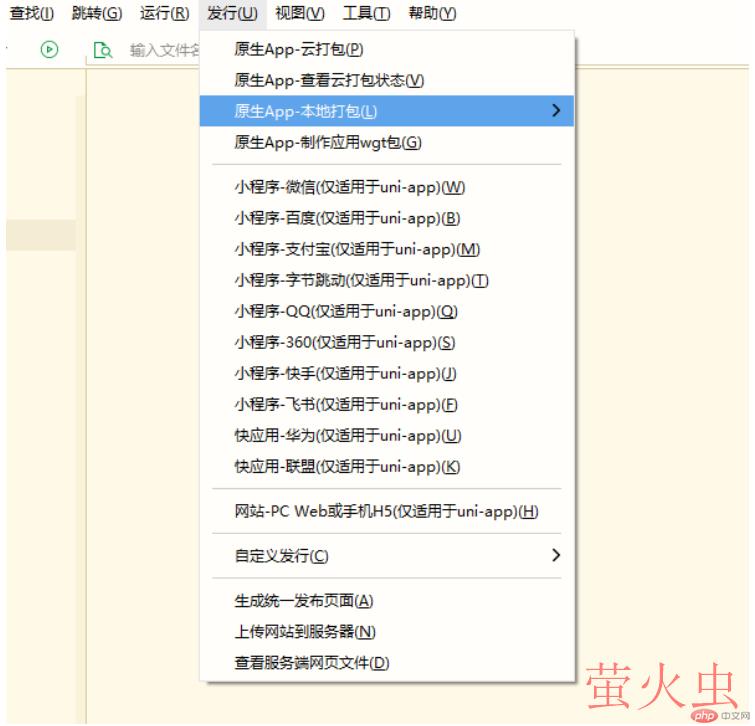
Task: Choose 快应用-联盟 publish option
Action: pos(387,466)
